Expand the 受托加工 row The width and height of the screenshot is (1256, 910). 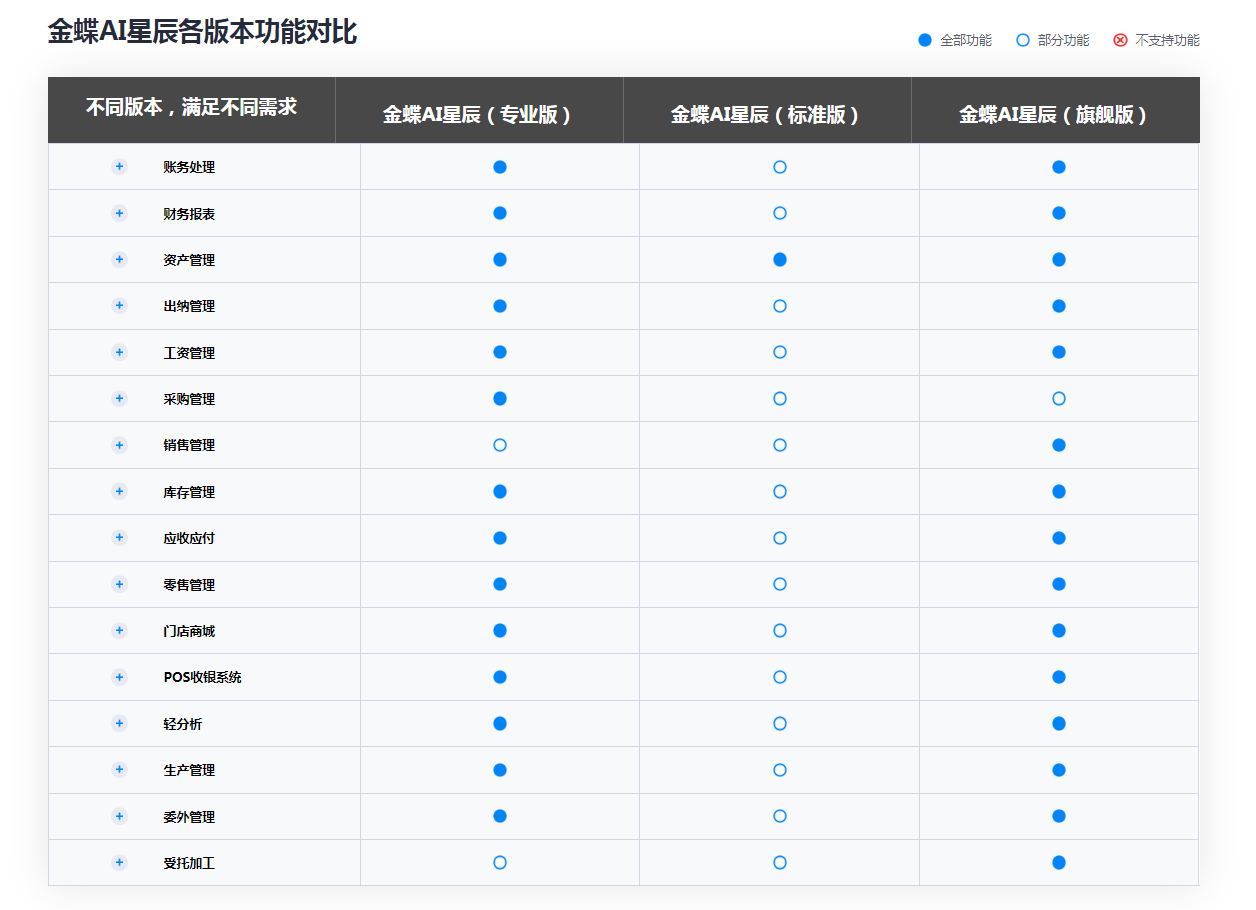click(119, 862)
